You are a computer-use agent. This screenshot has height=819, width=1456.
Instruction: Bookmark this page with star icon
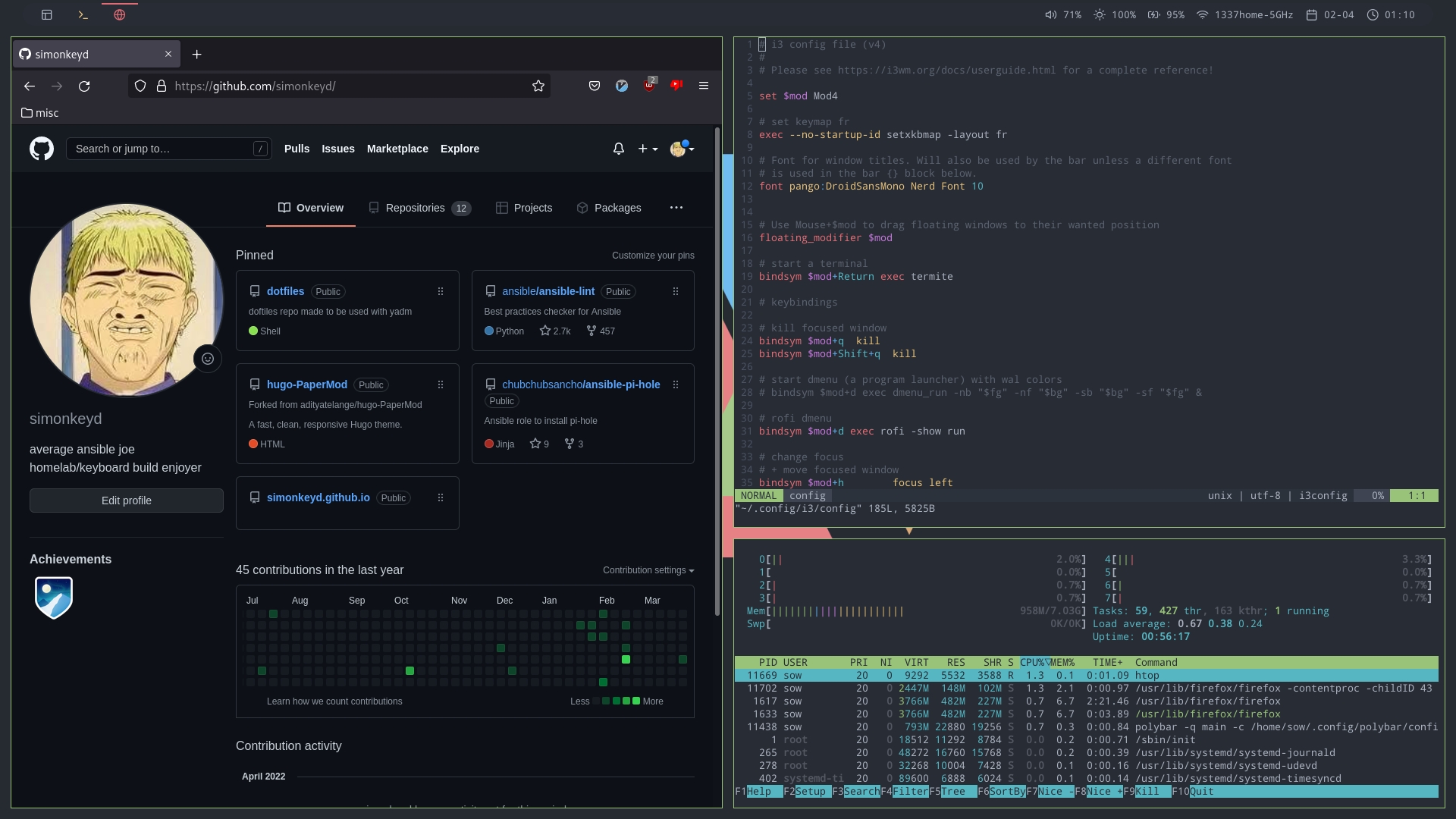(x=538, y=86)
